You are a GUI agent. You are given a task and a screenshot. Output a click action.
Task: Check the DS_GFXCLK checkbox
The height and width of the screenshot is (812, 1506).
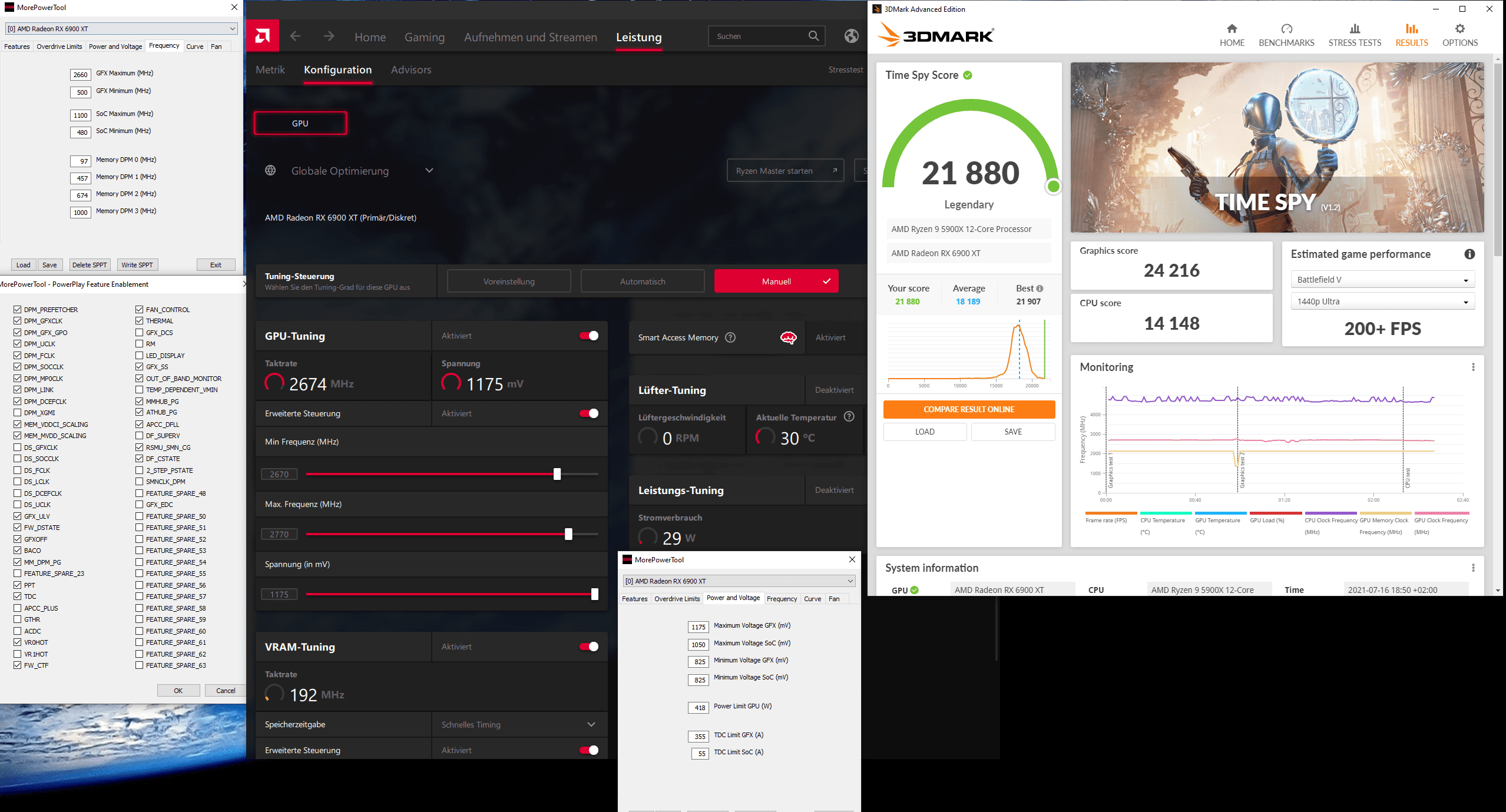point(18,448)
